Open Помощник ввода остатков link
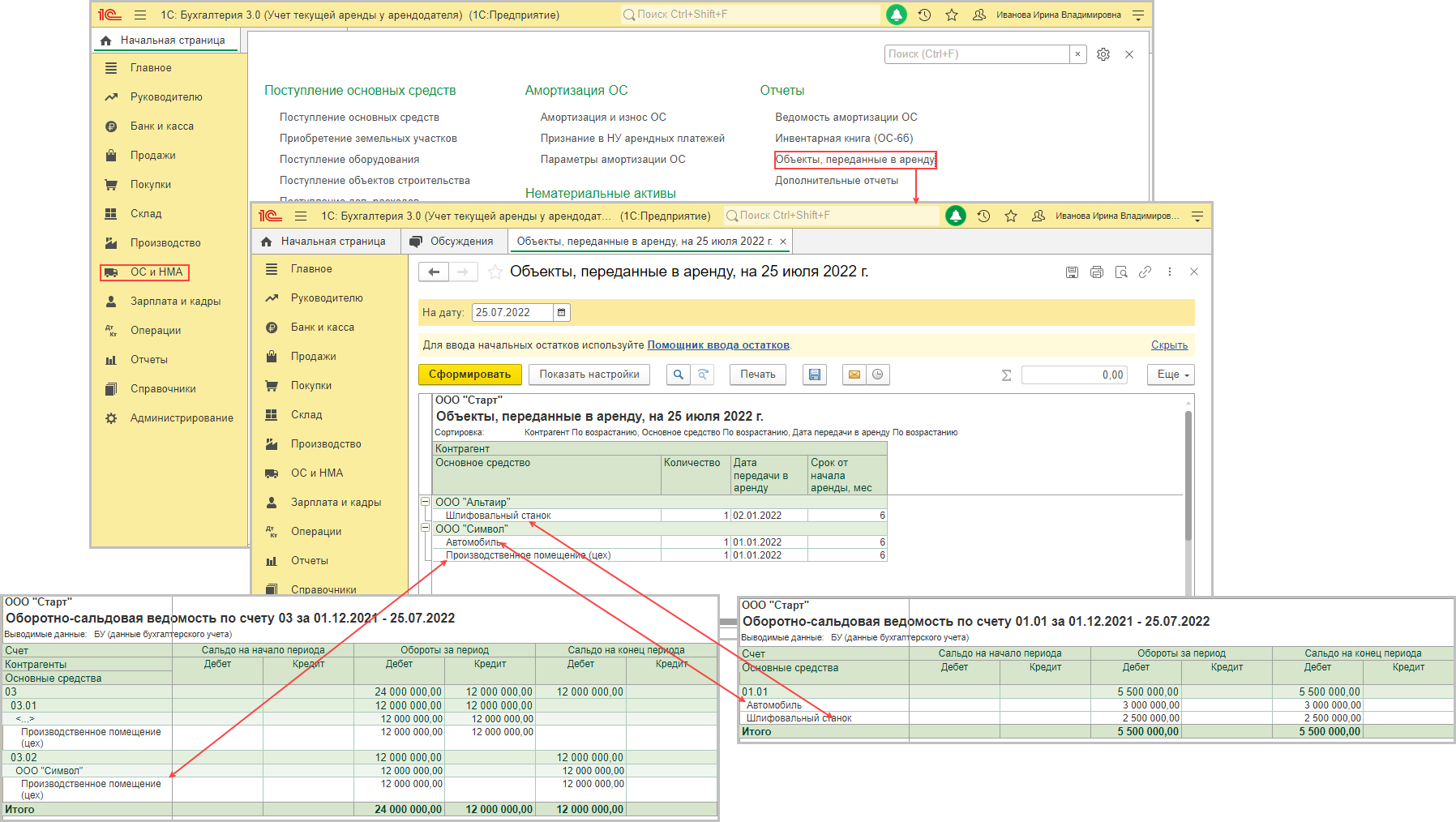Image resolution: width=1456 pixels, height=822 pixels. tap(718, 345)
